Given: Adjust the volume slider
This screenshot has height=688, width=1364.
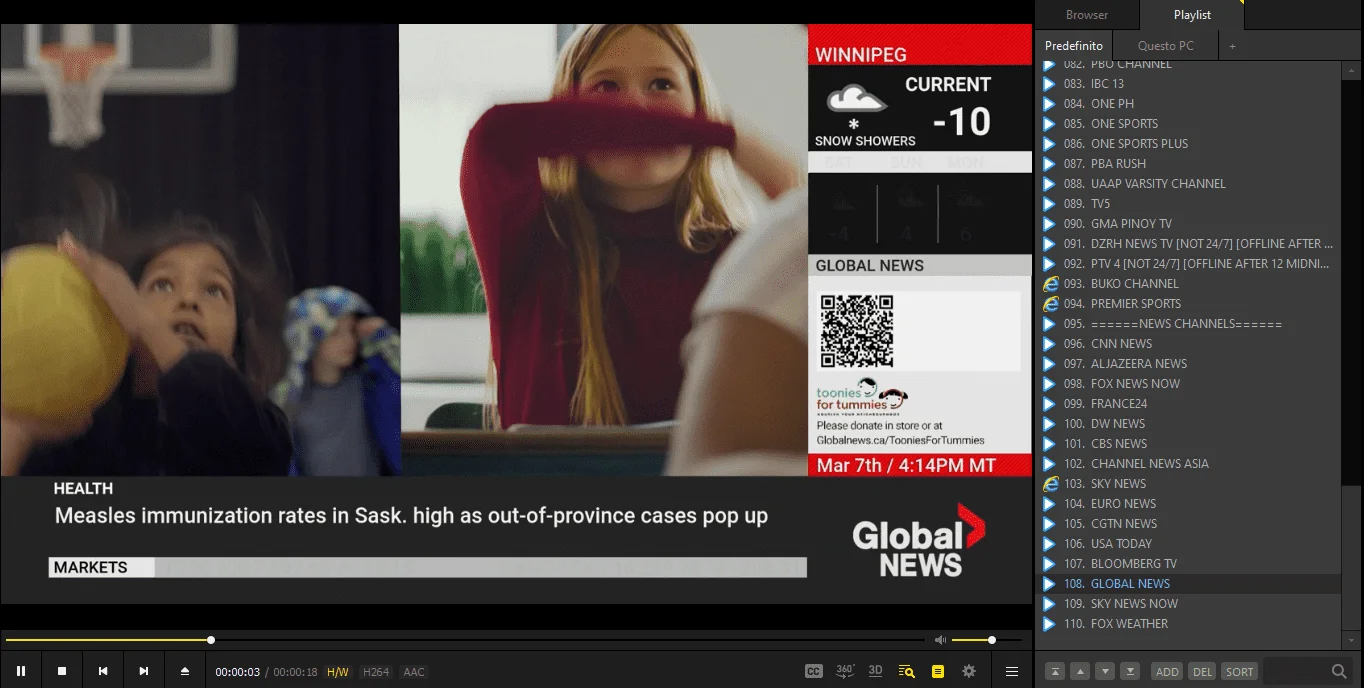Looking at the screenshot, I should click(x=988, y=640).
